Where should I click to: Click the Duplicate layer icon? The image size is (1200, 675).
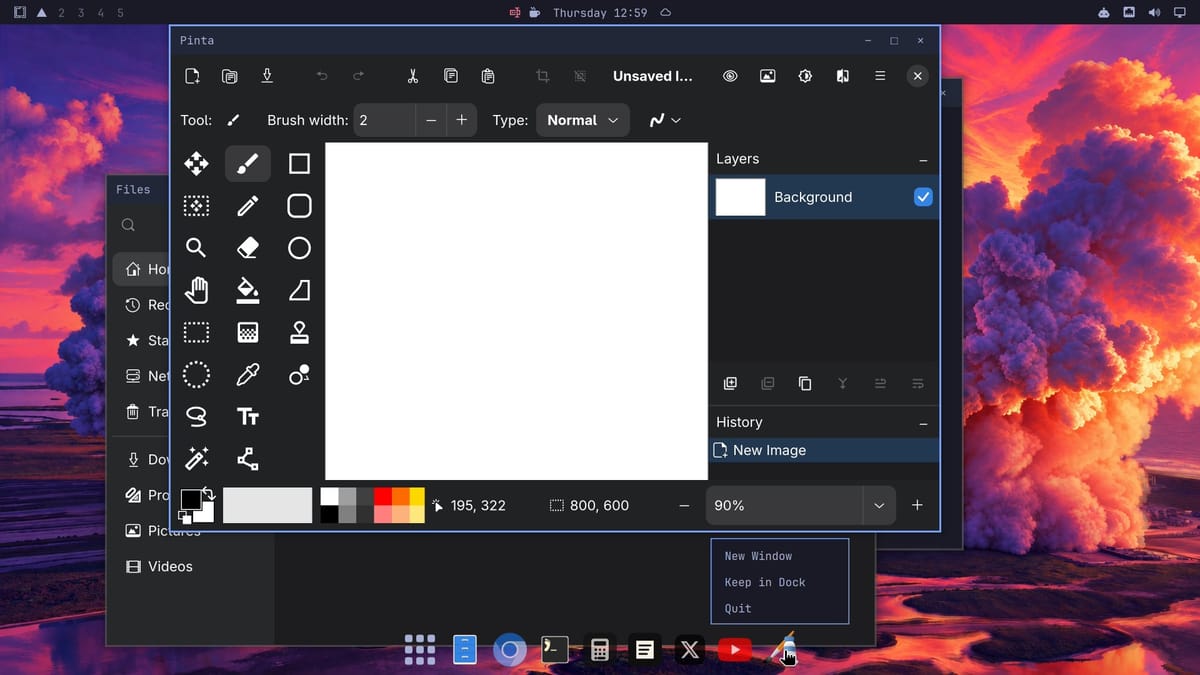[805, 383]
